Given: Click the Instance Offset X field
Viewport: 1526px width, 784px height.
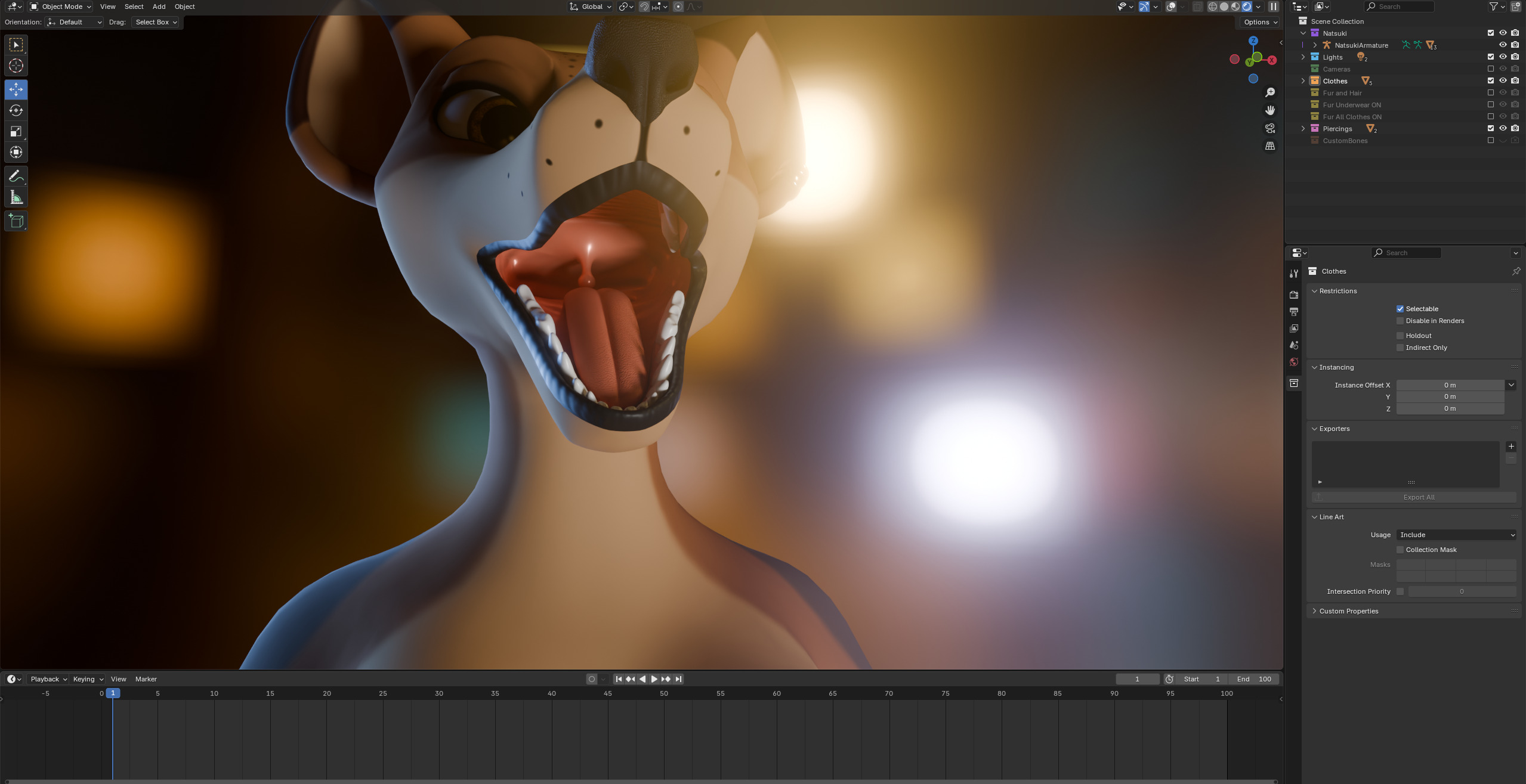Looking at the screenshot, I should (x=1450, y=385).
